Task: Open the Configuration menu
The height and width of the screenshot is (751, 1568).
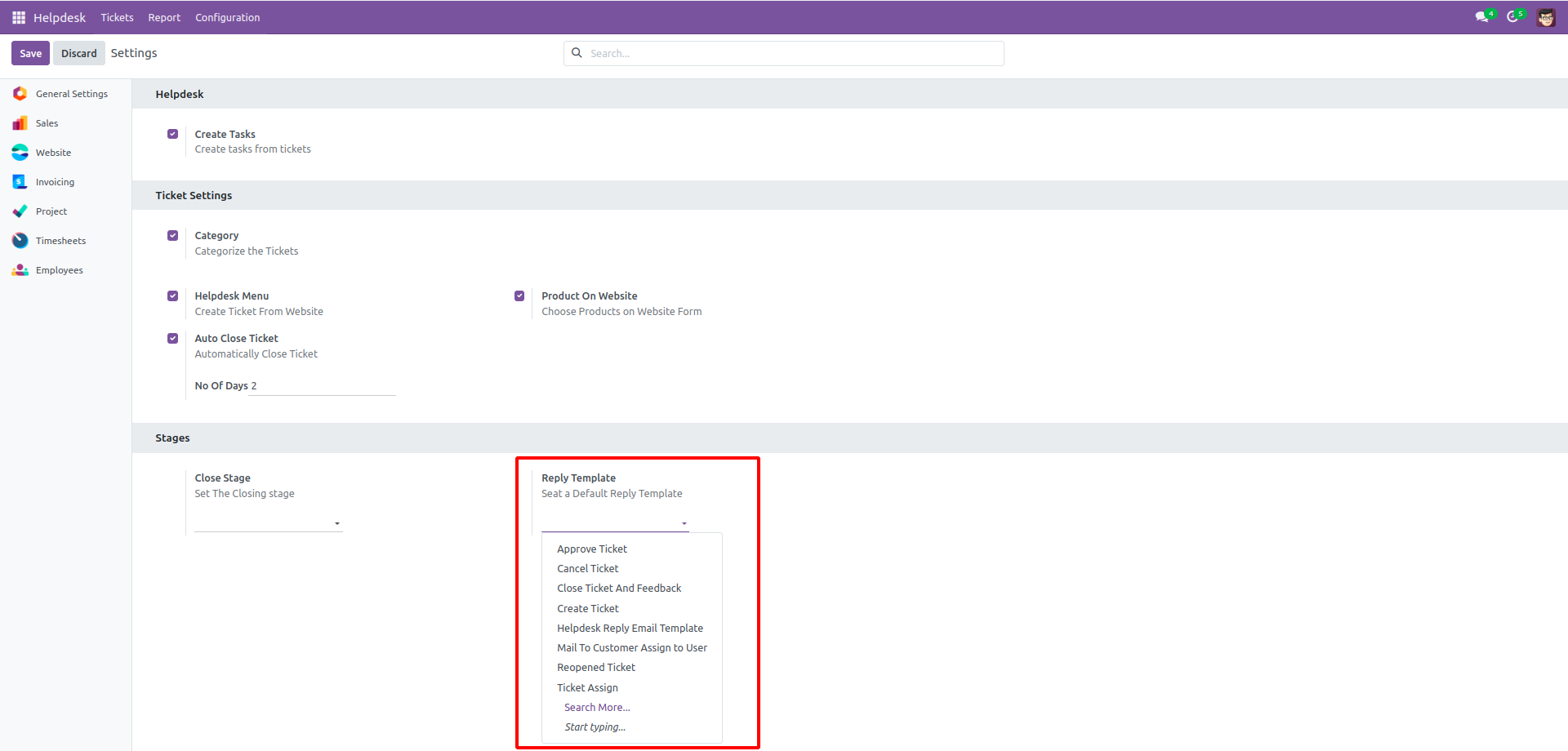Action: click(x=227, y=17)
